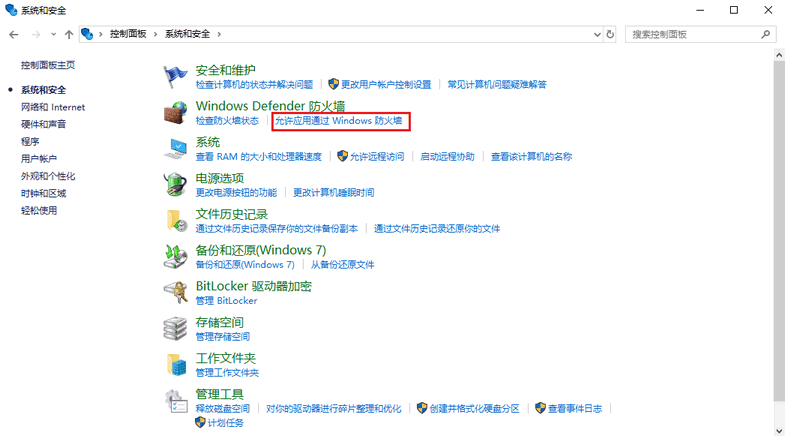
Task: Click the BitLocker drive encryption icon
Action: 176,293
